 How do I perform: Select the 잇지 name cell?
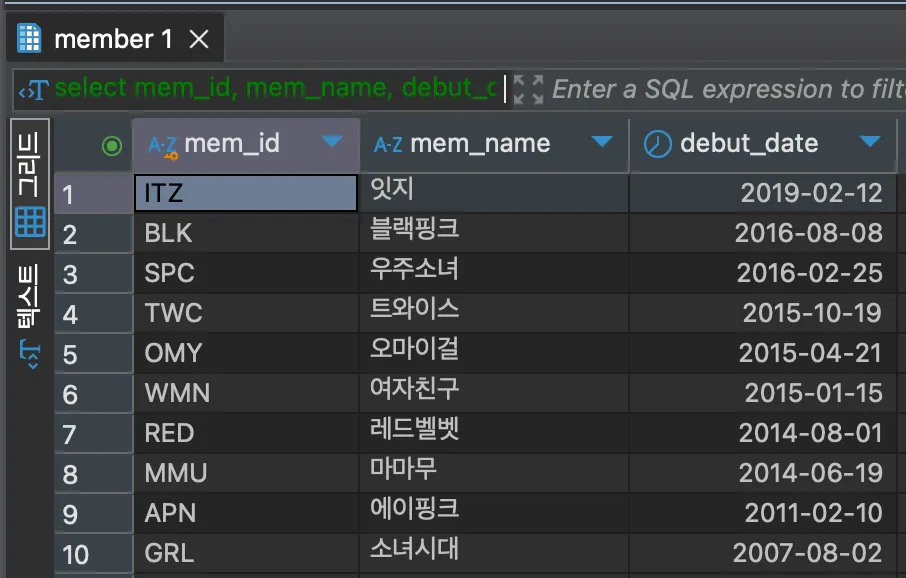(x=494, y=193)
